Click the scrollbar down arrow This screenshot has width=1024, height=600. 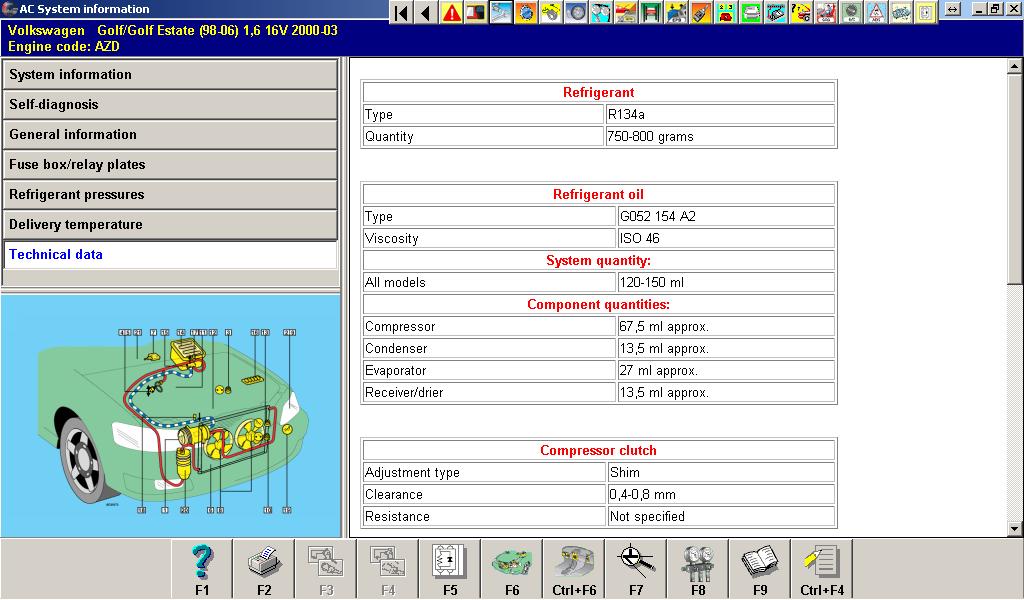tap(1014, 529)
